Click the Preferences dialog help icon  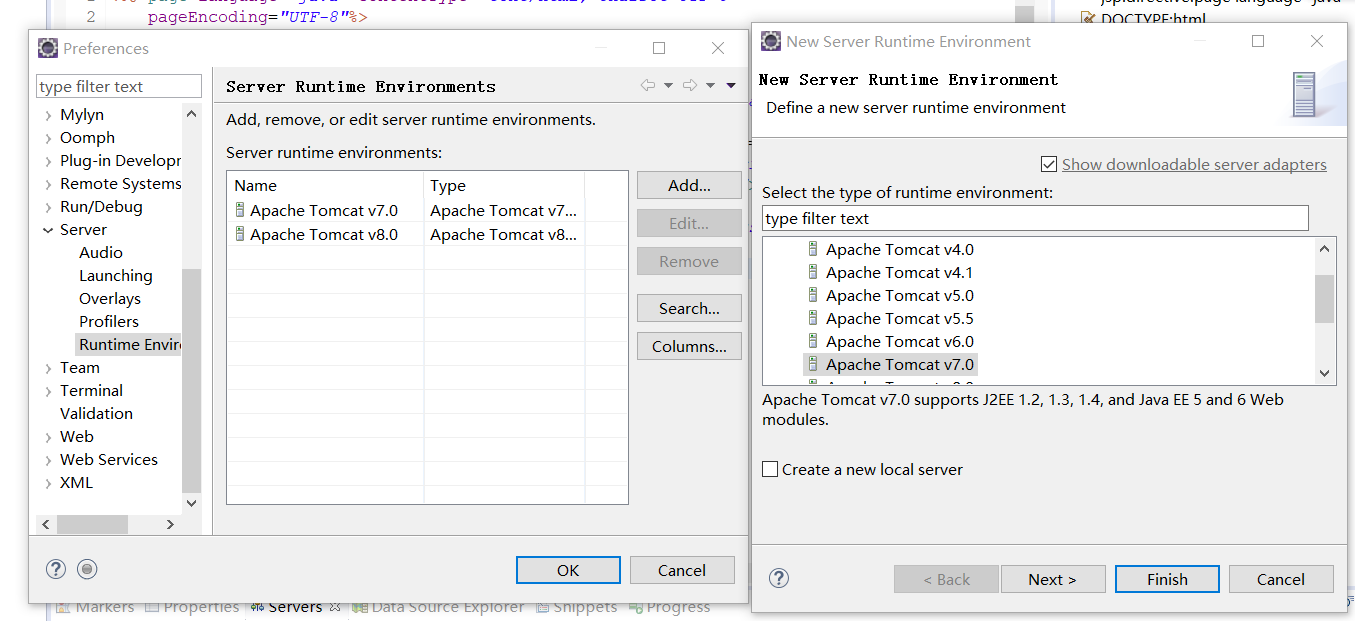56,569
